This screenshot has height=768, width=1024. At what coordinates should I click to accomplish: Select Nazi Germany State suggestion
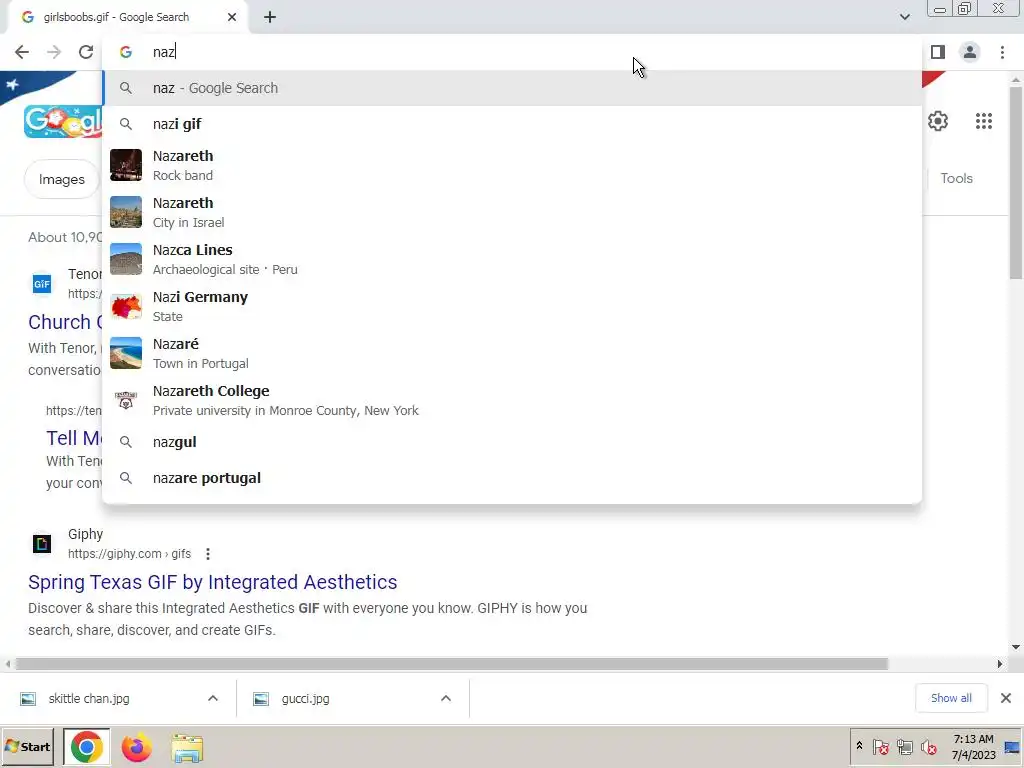coord(512,306)
